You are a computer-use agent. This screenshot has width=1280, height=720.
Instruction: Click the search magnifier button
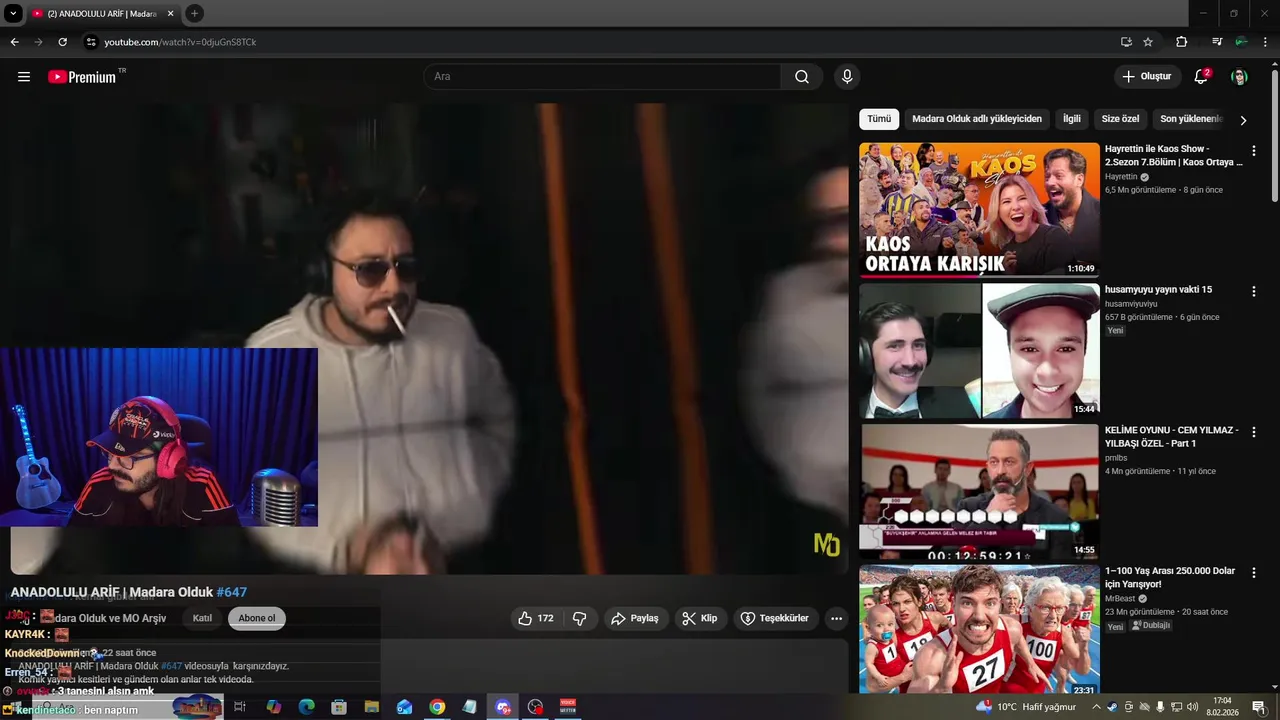pyautogui.click(x=802, y=77)
